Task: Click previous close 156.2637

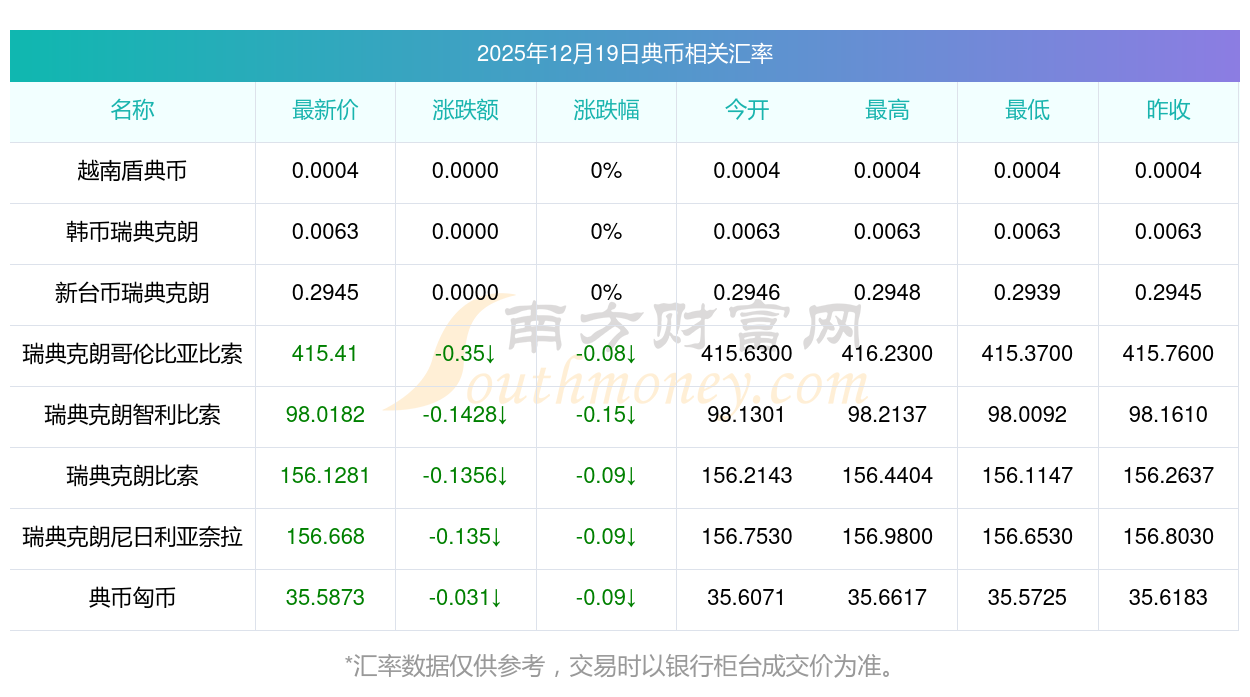Action: tap(1168, 476)
